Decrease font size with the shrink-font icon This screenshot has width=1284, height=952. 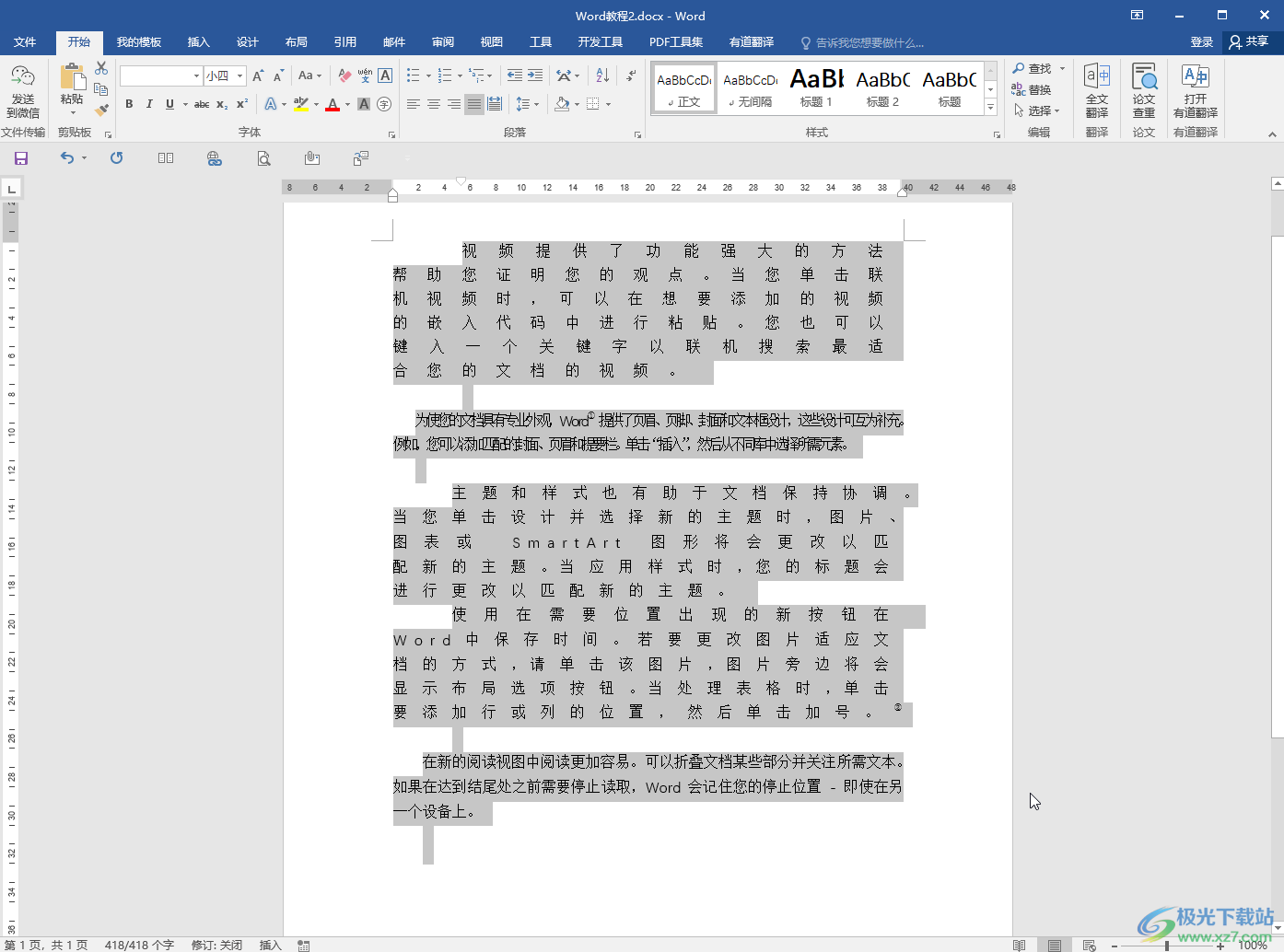(278, 75)
